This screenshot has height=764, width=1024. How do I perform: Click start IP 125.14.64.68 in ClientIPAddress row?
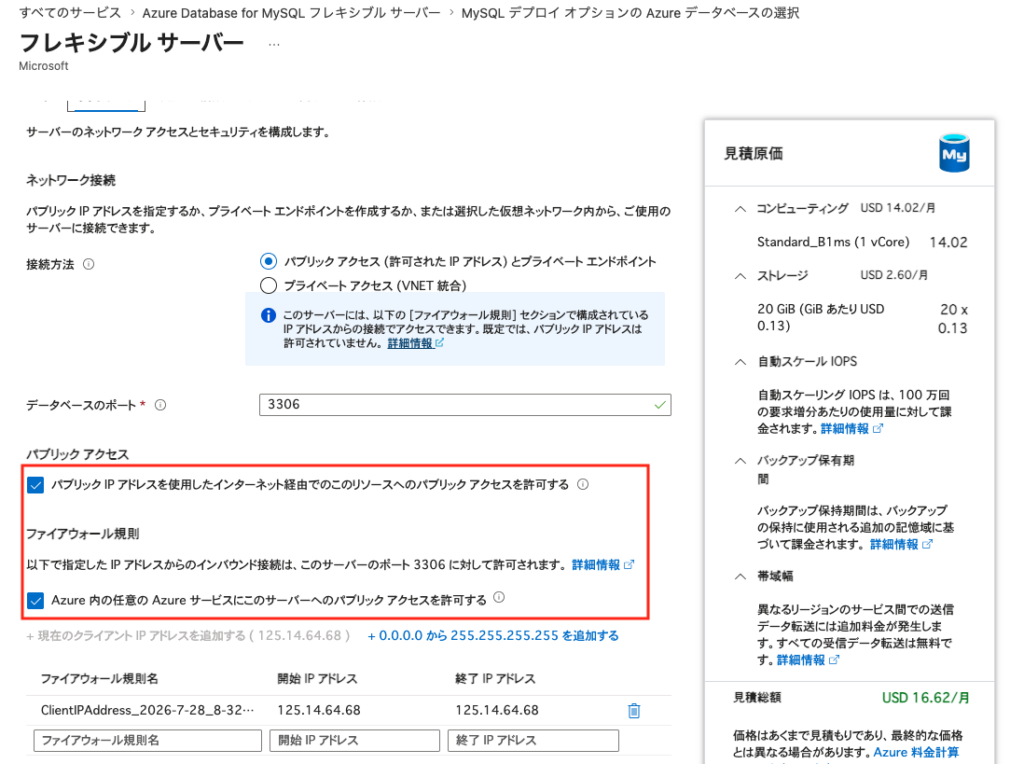[x=319, y=710]
